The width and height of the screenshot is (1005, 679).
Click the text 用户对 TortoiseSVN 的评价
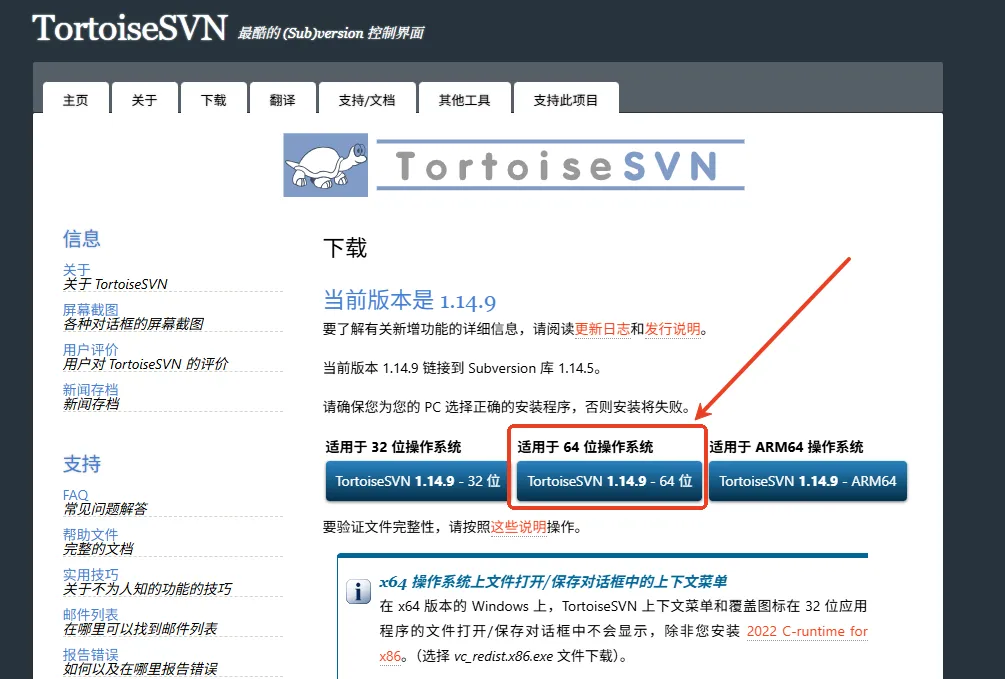145,364
